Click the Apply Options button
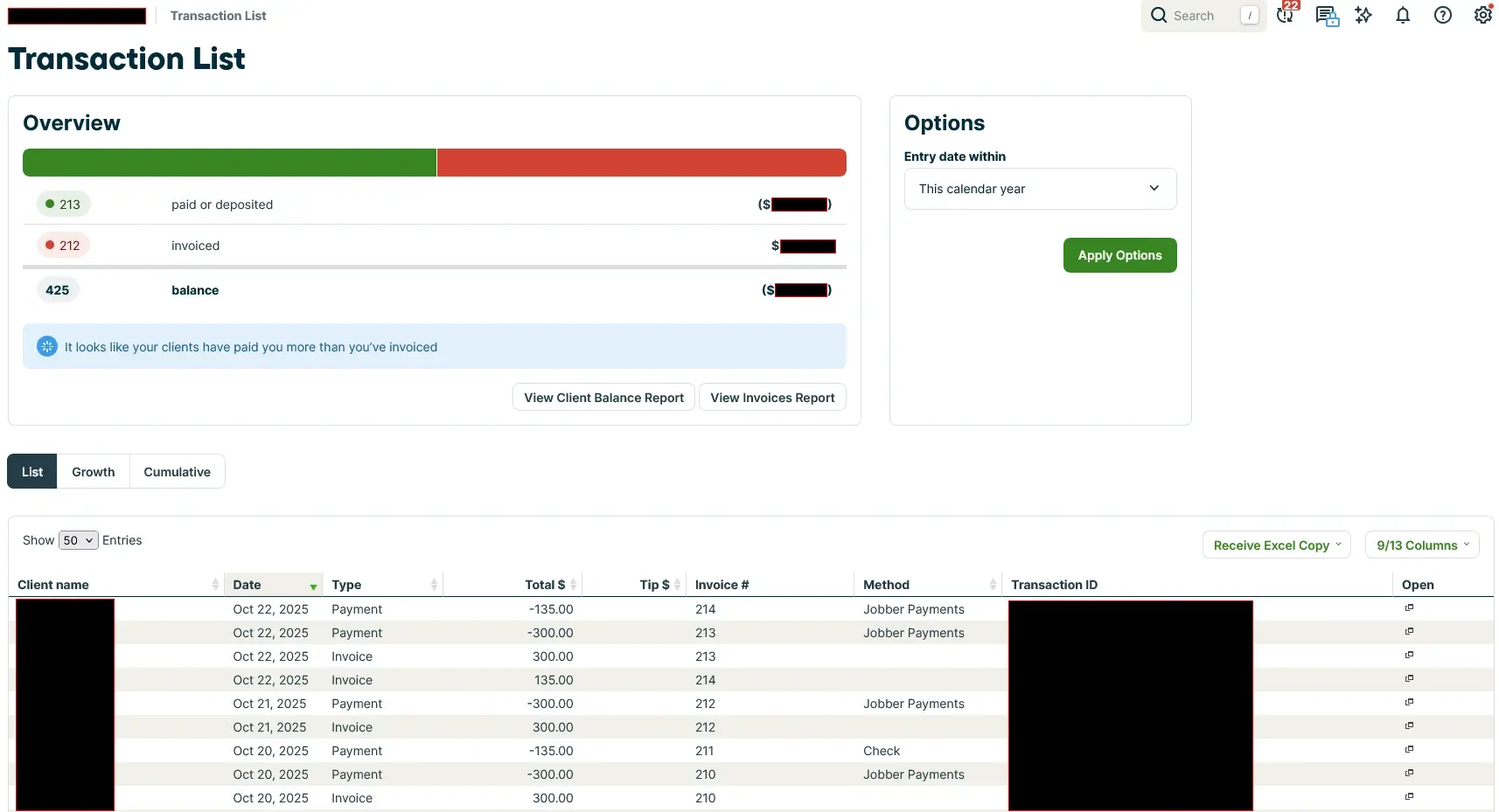Screen dimensions: 1499x812 pos(1119,255)
